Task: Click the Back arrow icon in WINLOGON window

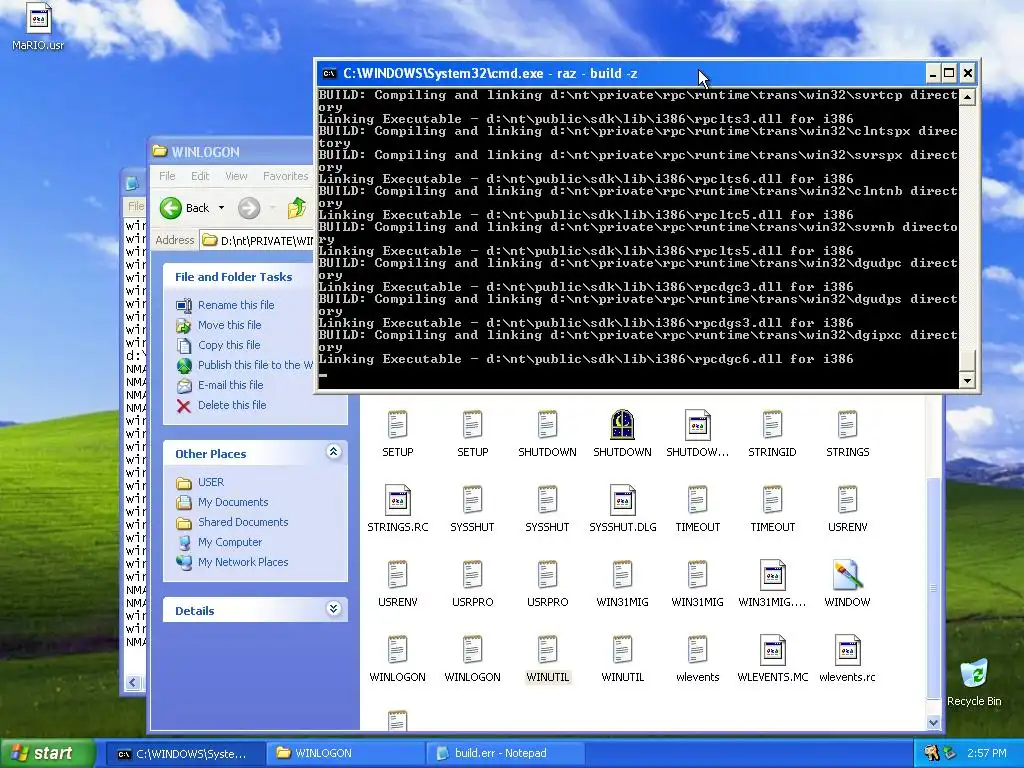Action: (x=170, y=208)
